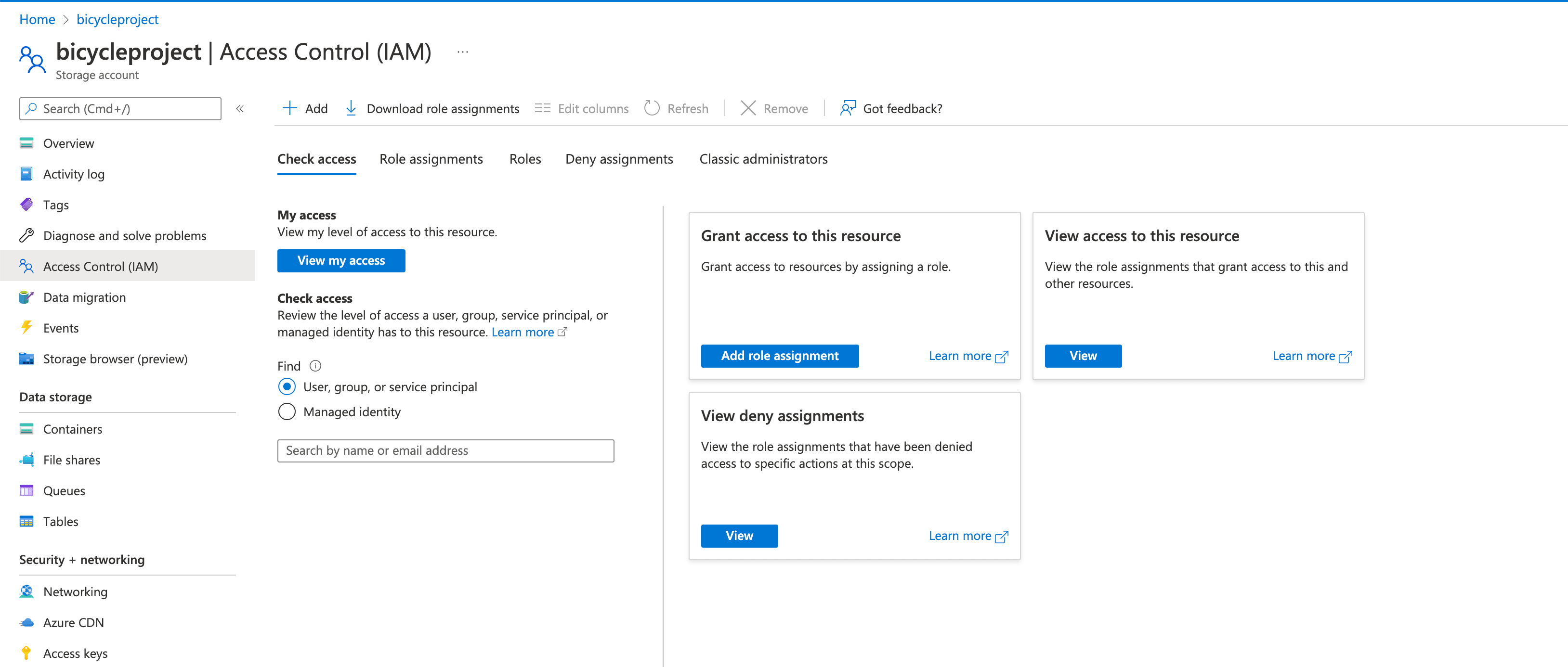Click the Refresh circular arrow icon
The height and width of the screenshot is (667, 1568).
coord(651,109)
